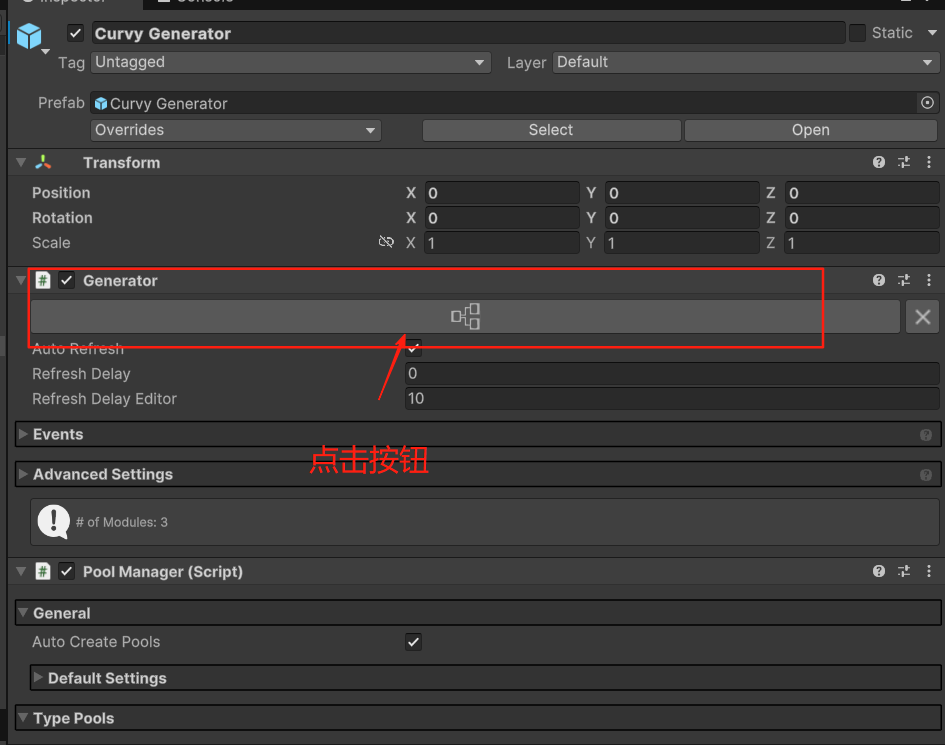Click the Prefab Curvy Generator field
This screenshot has width=945, height=745.
tap(503, 103)
